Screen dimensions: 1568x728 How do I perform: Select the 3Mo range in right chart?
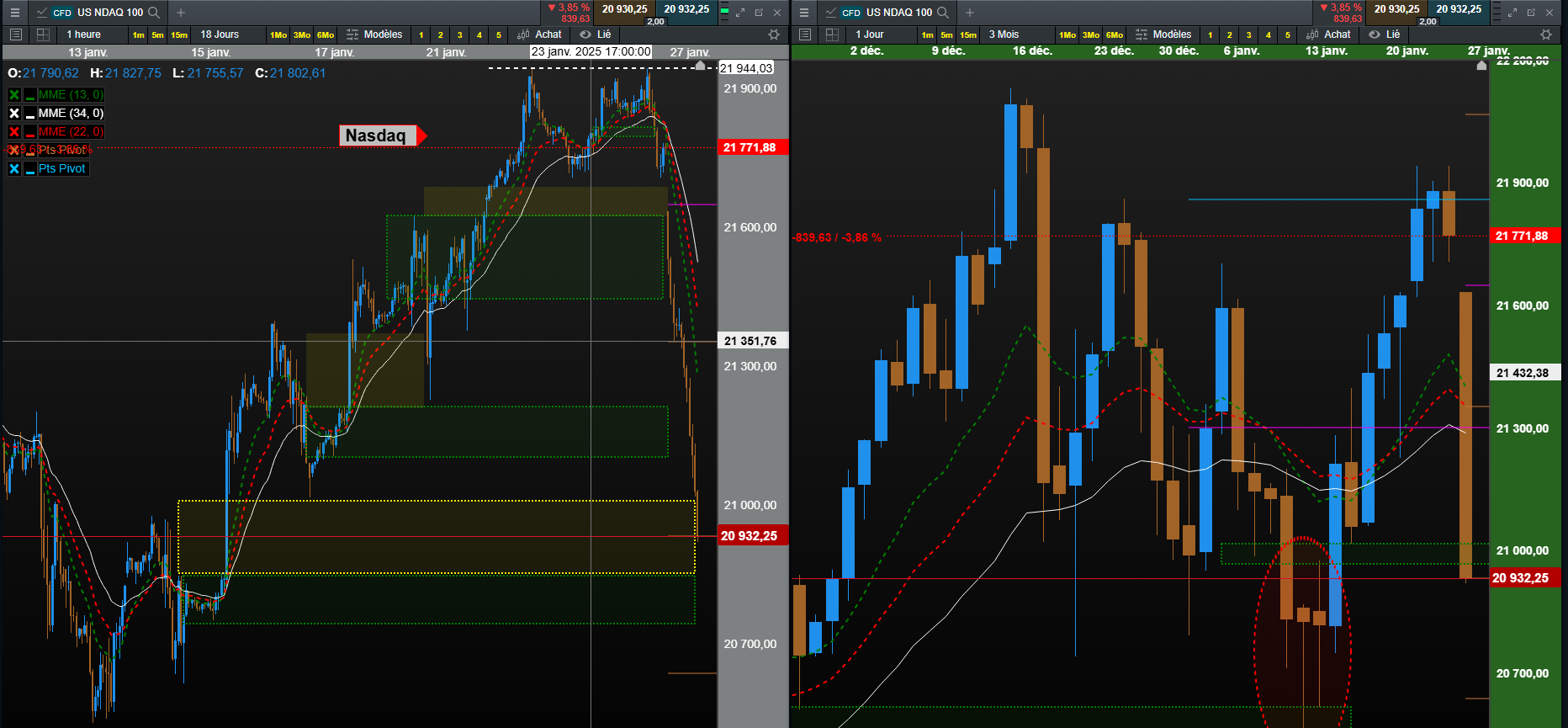[1091, 35]
